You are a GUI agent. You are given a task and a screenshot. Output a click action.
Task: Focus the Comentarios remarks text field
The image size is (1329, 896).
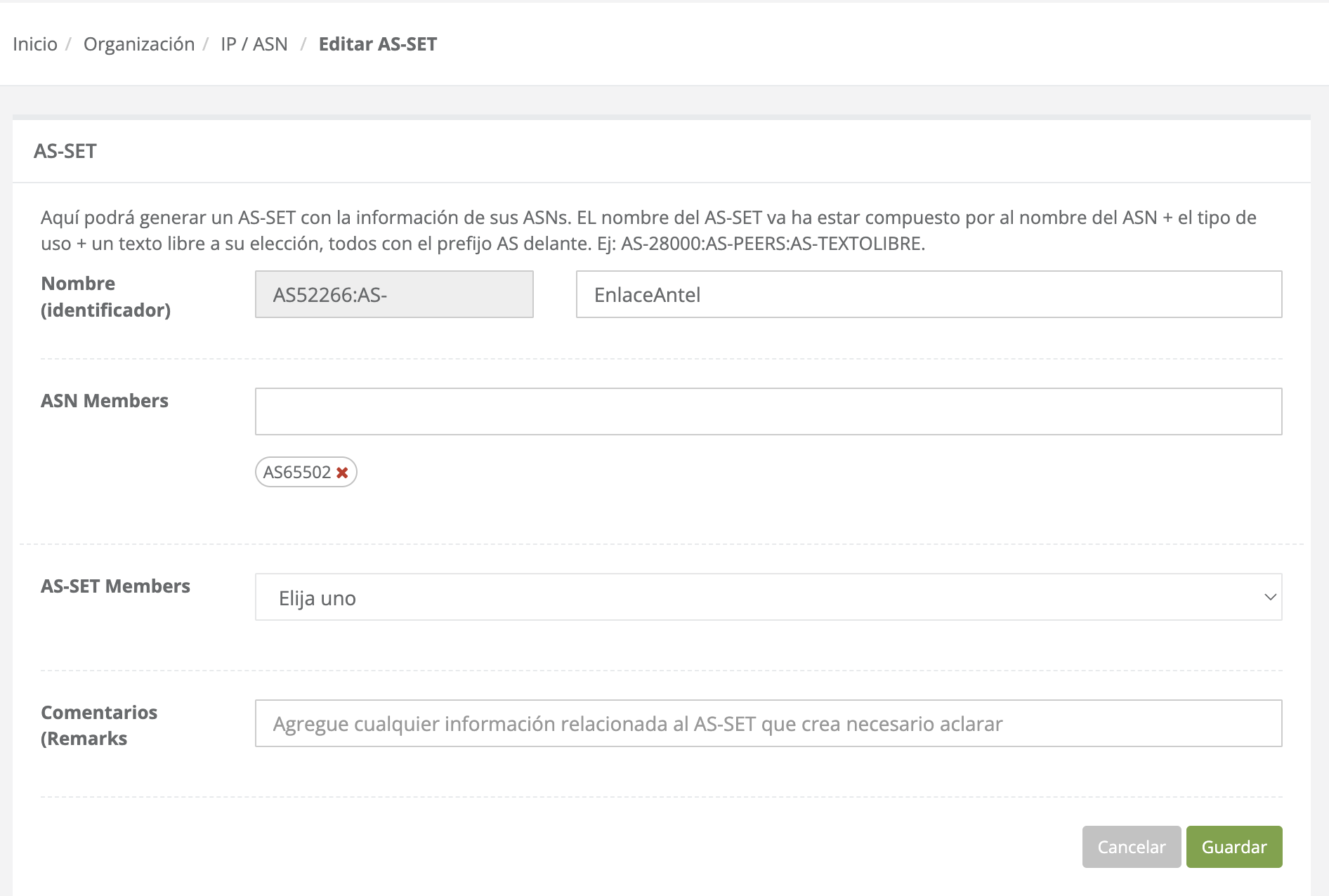pyautogui.click(x=768, y=724)
